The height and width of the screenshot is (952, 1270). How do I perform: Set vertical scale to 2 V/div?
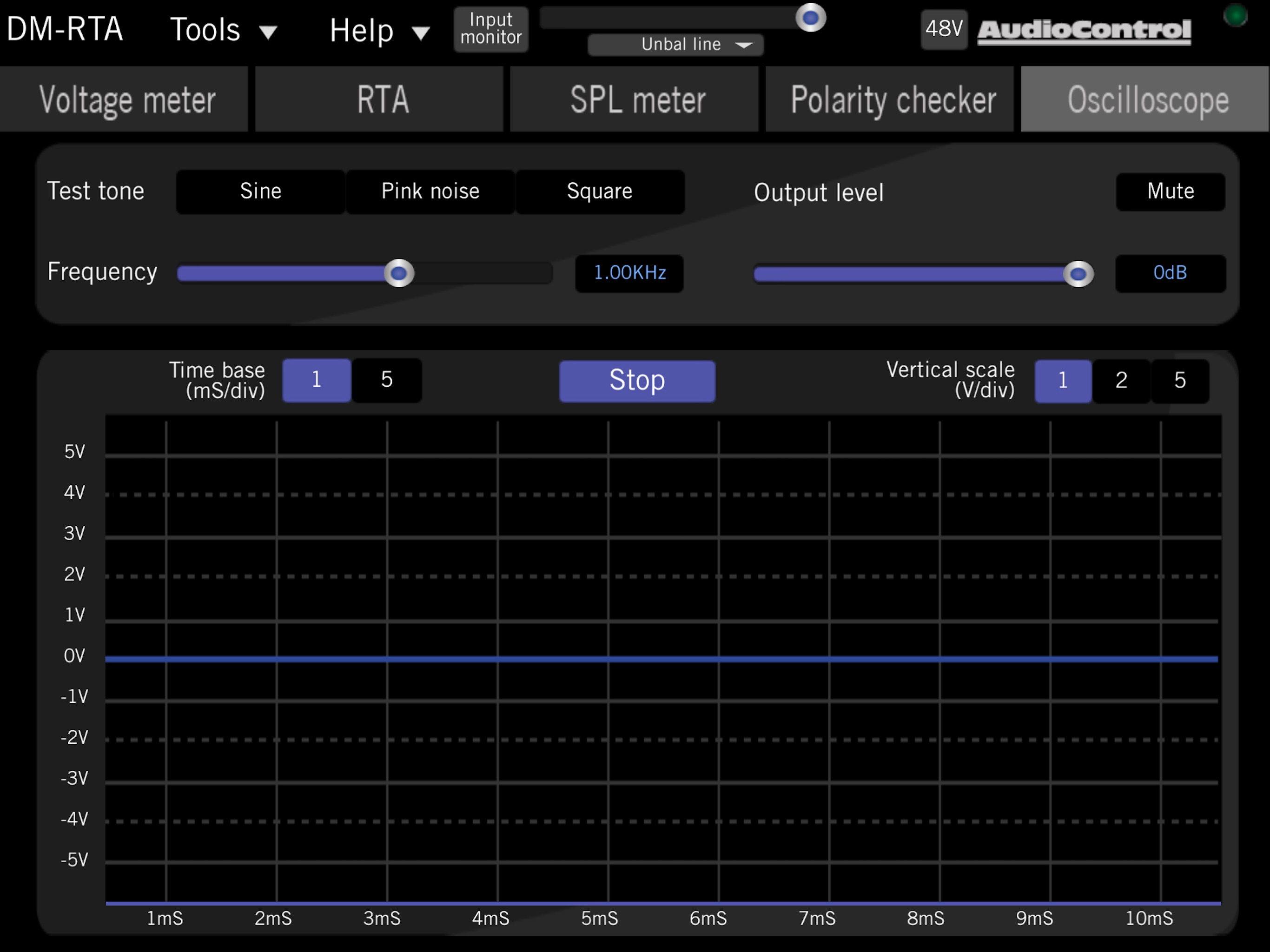point(1121,380)
